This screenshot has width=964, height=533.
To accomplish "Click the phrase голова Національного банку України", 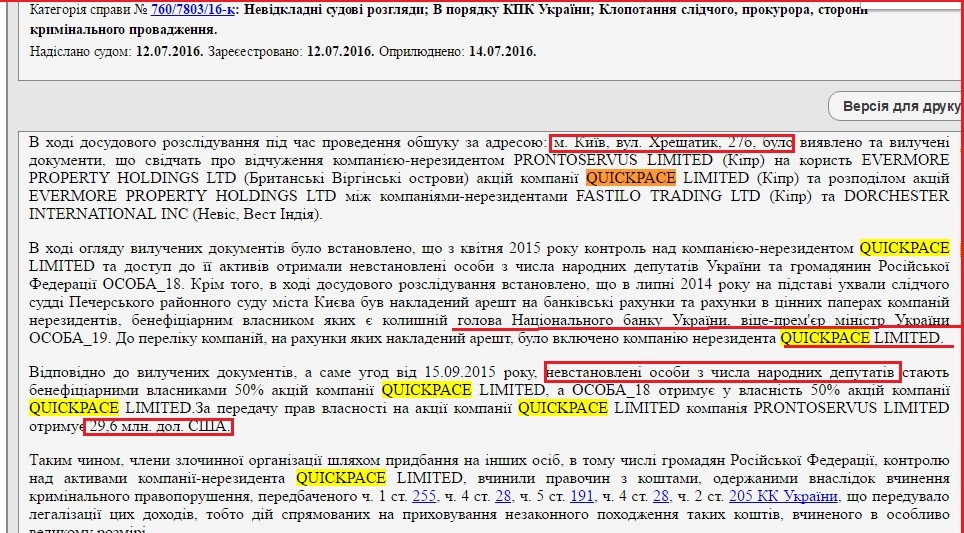I will point(591,320).
